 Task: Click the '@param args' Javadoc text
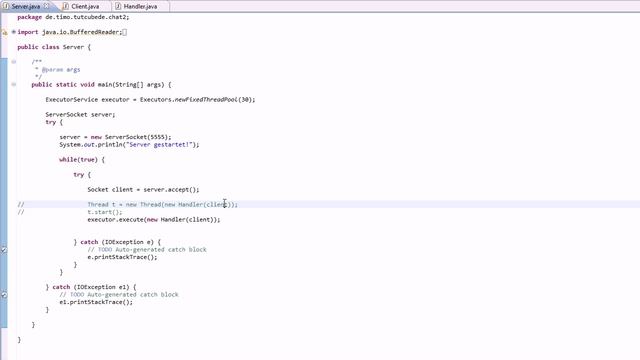point(61,70)
